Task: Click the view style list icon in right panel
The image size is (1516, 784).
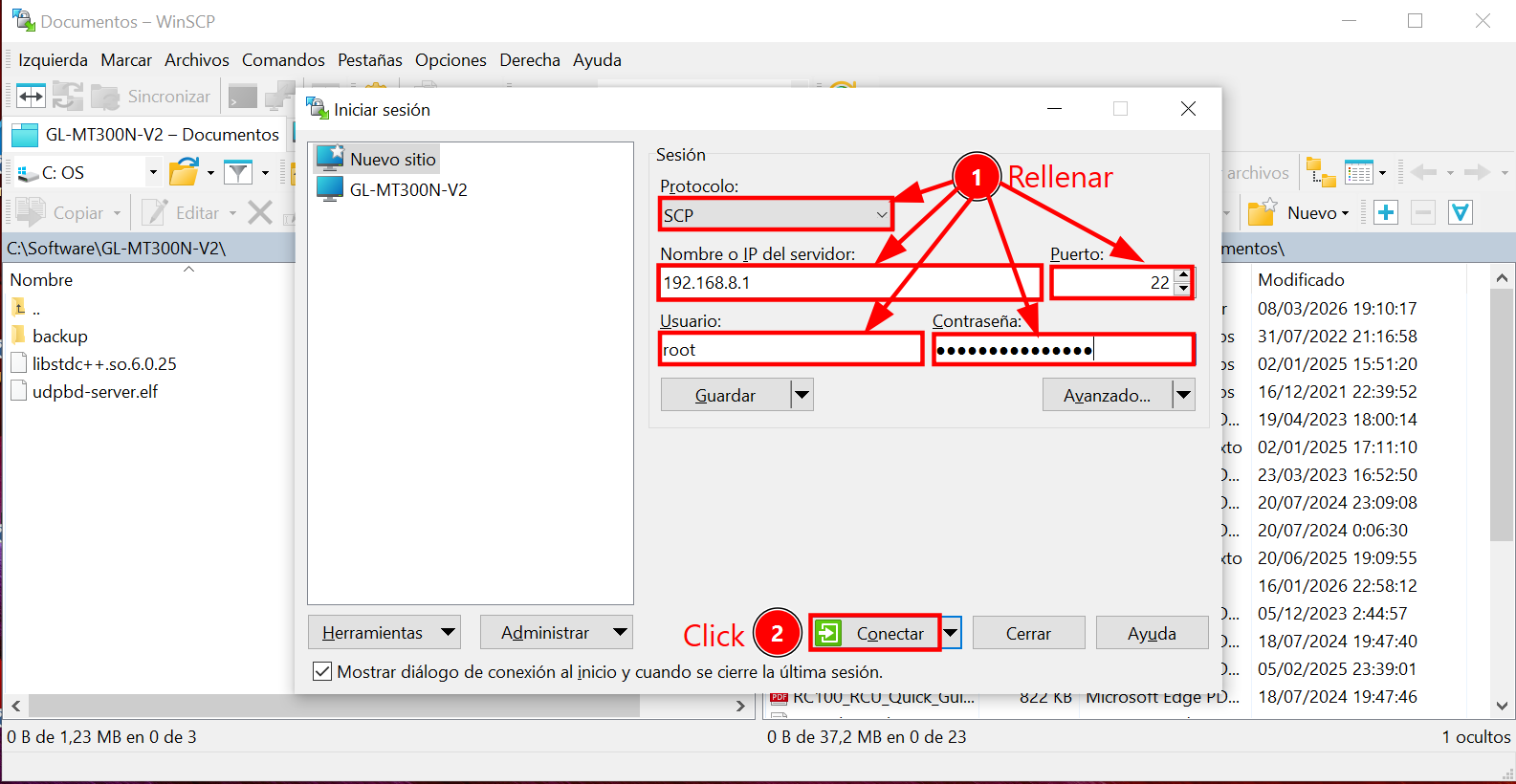Action: (1359, 172)
